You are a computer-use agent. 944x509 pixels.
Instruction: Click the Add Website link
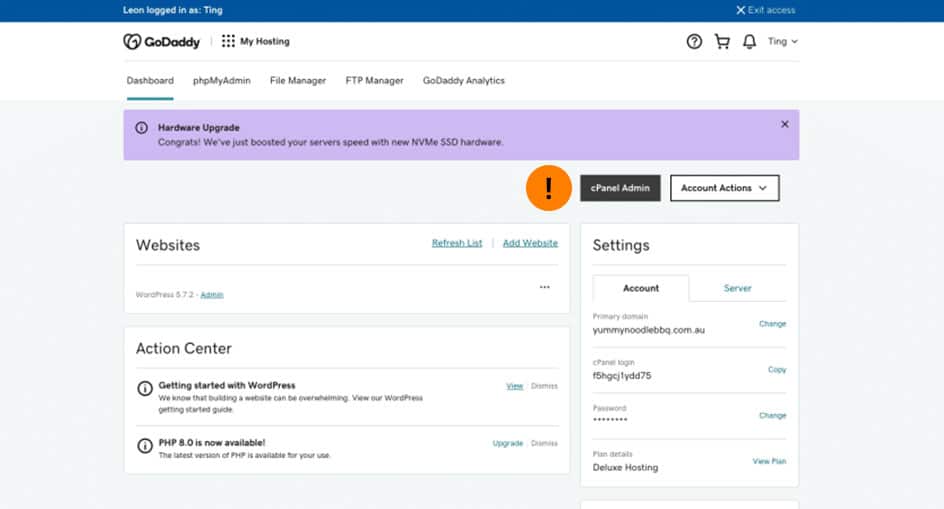click(x=530, y=243)
